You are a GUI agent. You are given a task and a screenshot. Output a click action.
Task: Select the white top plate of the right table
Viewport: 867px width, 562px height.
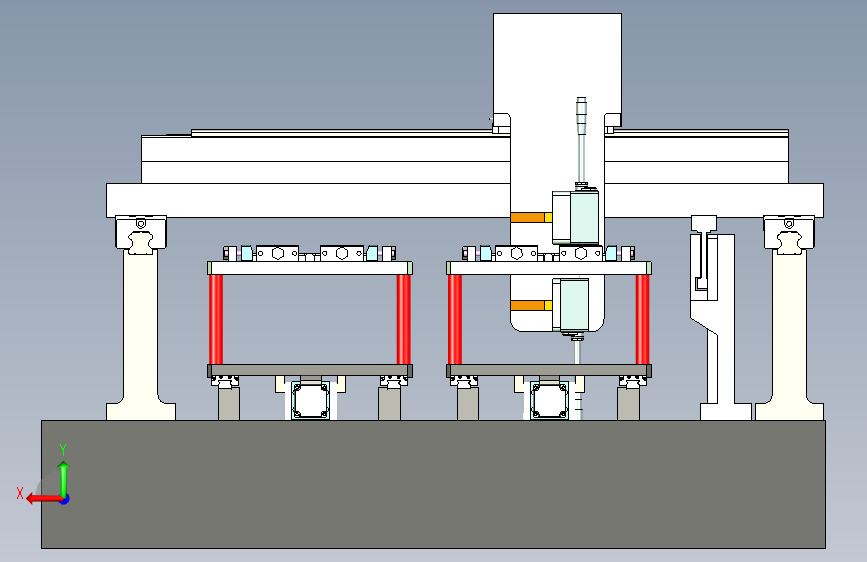[549, 268]
